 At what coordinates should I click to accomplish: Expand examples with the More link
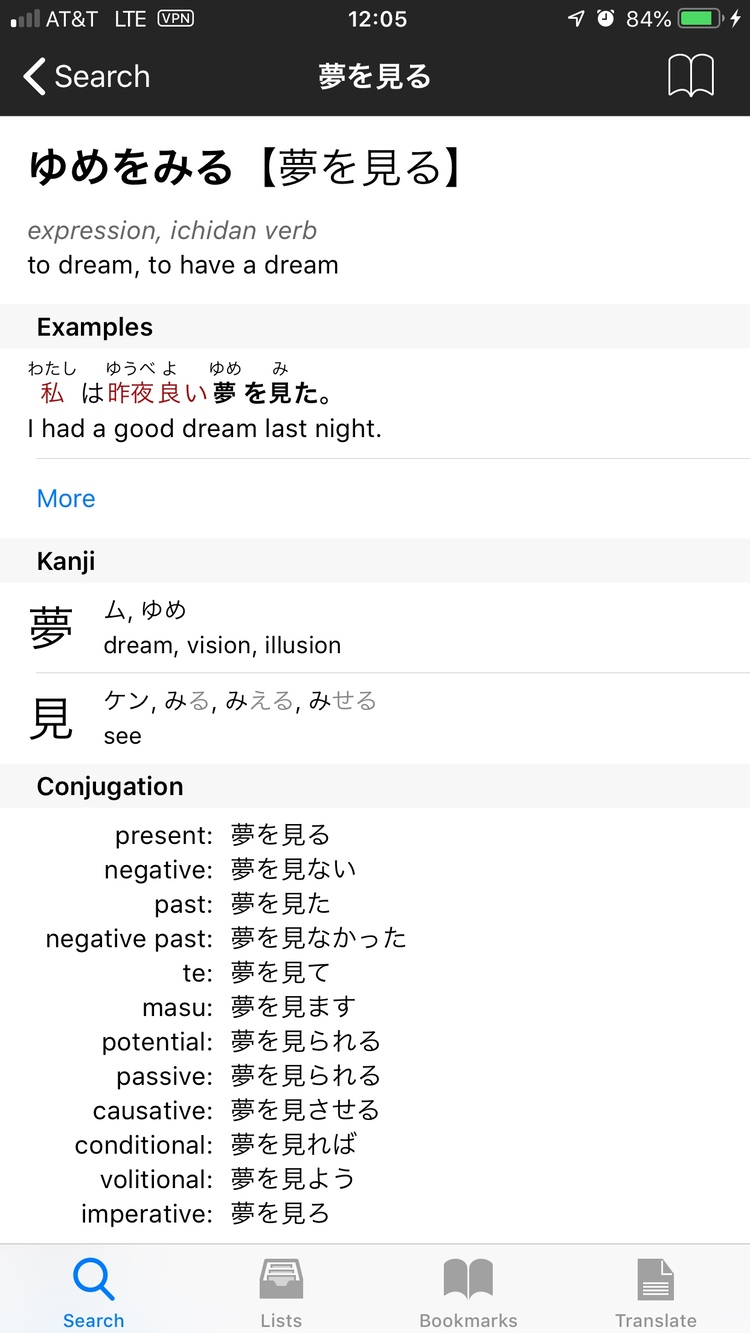66,499
